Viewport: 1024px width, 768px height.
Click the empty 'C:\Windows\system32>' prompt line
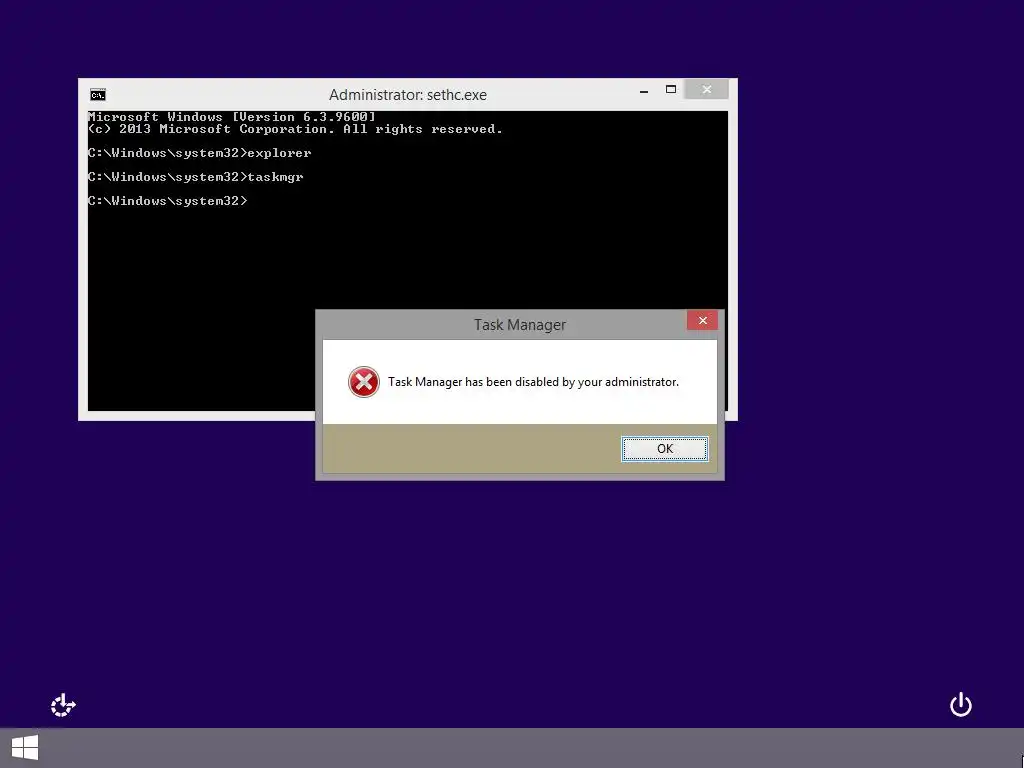point(168,201)
